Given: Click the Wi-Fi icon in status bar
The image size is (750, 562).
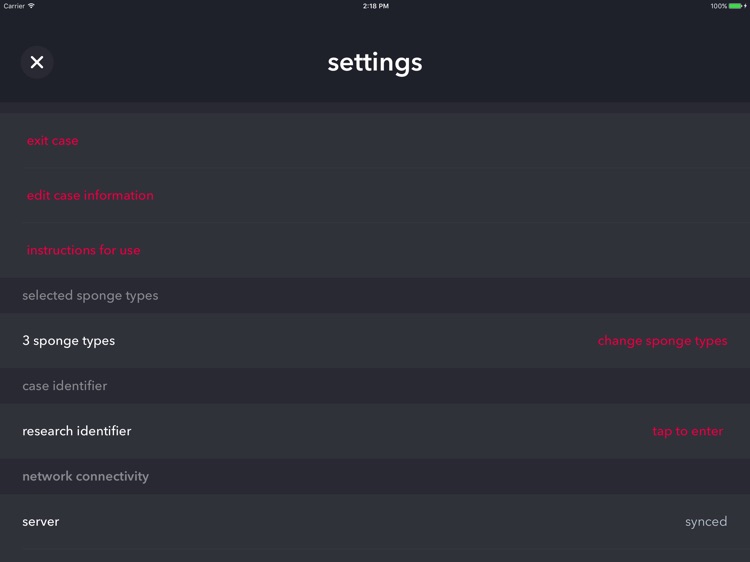Looking at the screenshot, I should (x=31, y=6).
